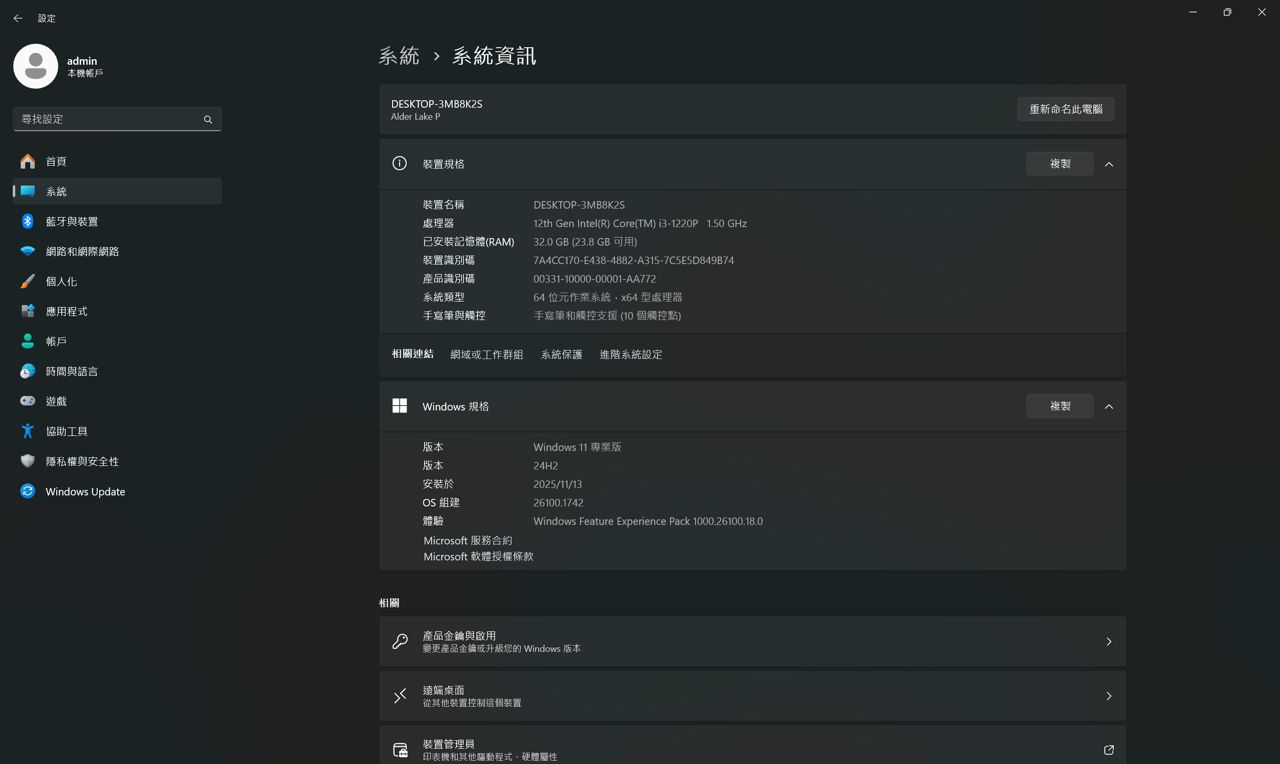Open Gaming (遊戲) controller icon
The height and width of the screenshot is (764, 1280).
tap(28, 401)
